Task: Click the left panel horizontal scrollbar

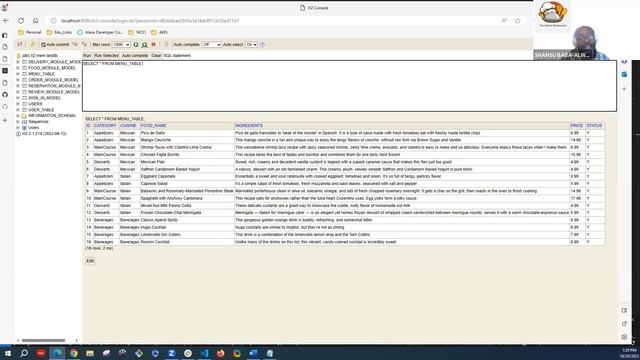Action: 43,340
